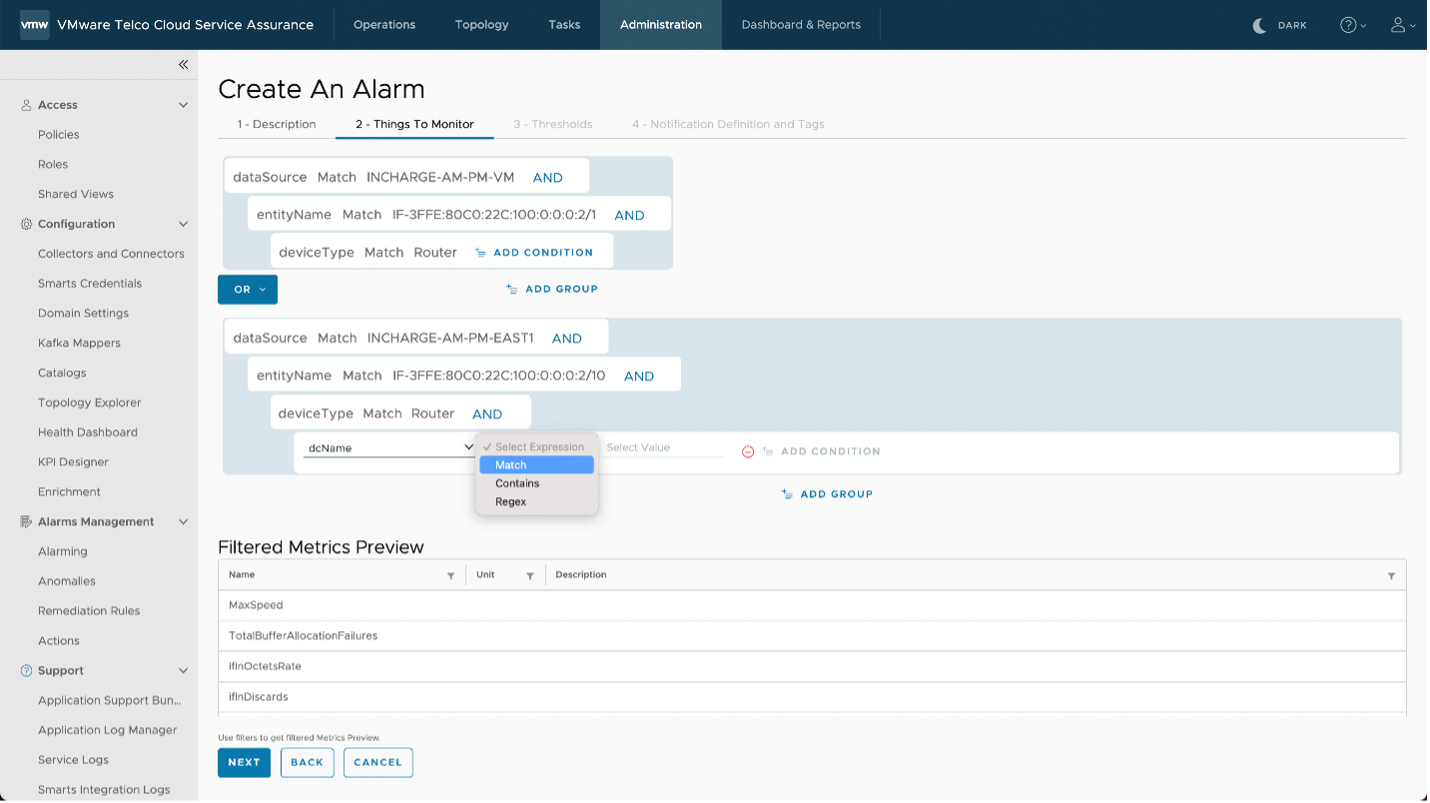Open the user profile menu
1430x803 pixels.
(1403, 25)
